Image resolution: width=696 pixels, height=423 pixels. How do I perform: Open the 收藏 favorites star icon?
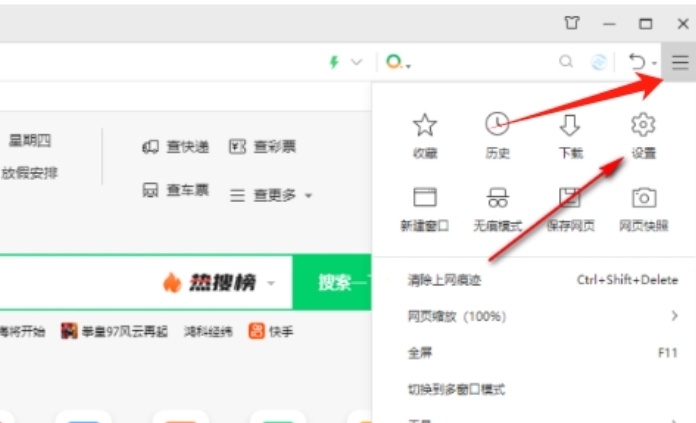pos(425,126)
